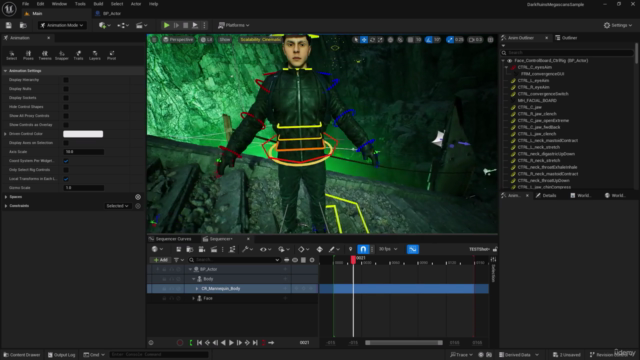
Task: Click the viewport layout icon at the top-right corner
Action: pyautogui.click(x=491, y=40)
